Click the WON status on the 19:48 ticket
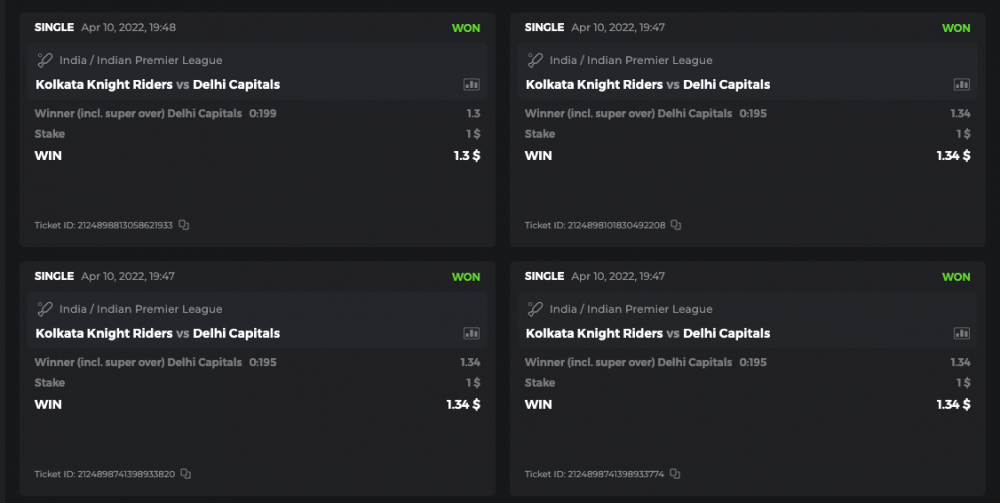 coord(466,28)
